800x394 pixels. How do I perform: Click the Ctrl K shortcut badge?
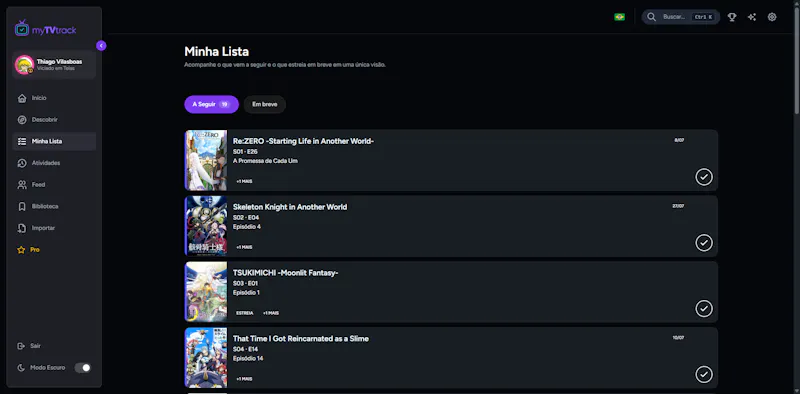click(x=703, y=17)
